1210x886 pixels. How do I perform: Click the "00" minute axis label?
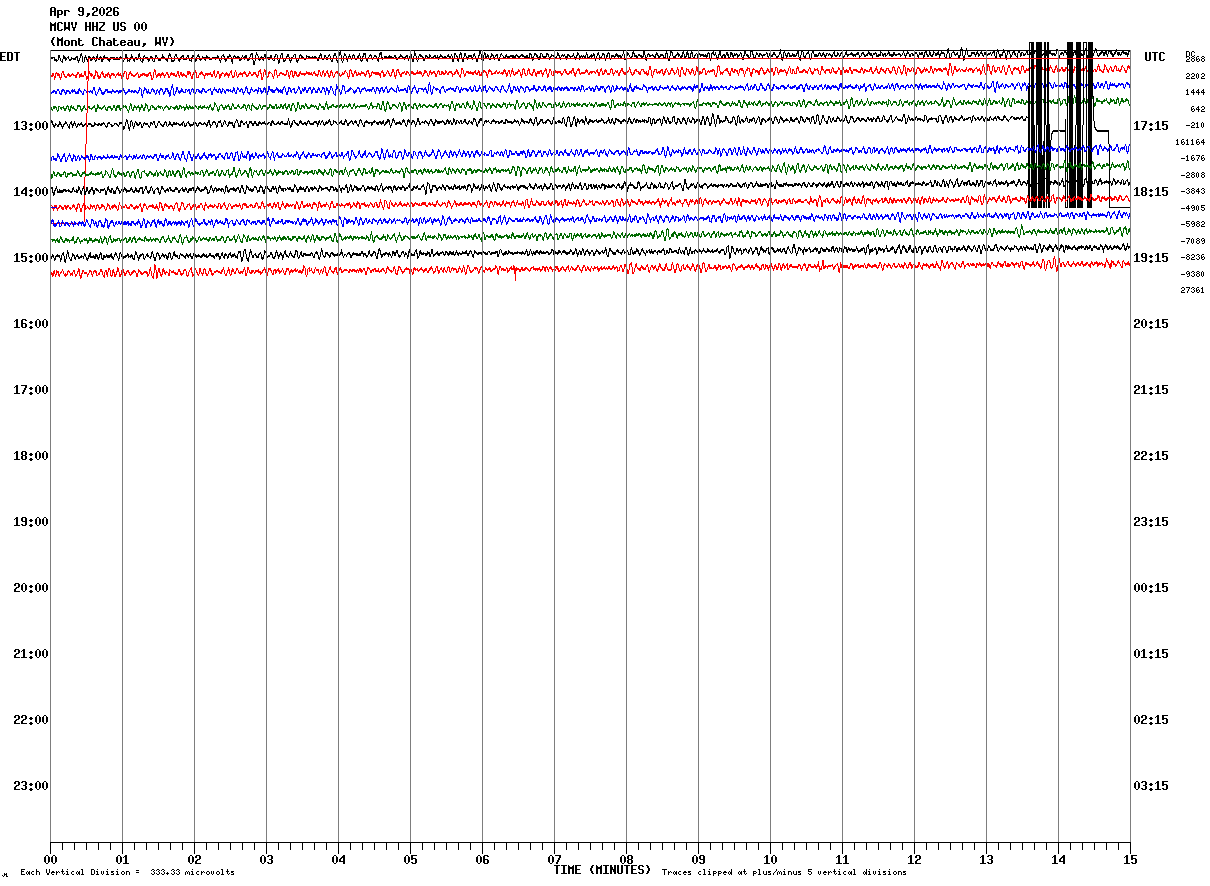(x=50, y=860)
